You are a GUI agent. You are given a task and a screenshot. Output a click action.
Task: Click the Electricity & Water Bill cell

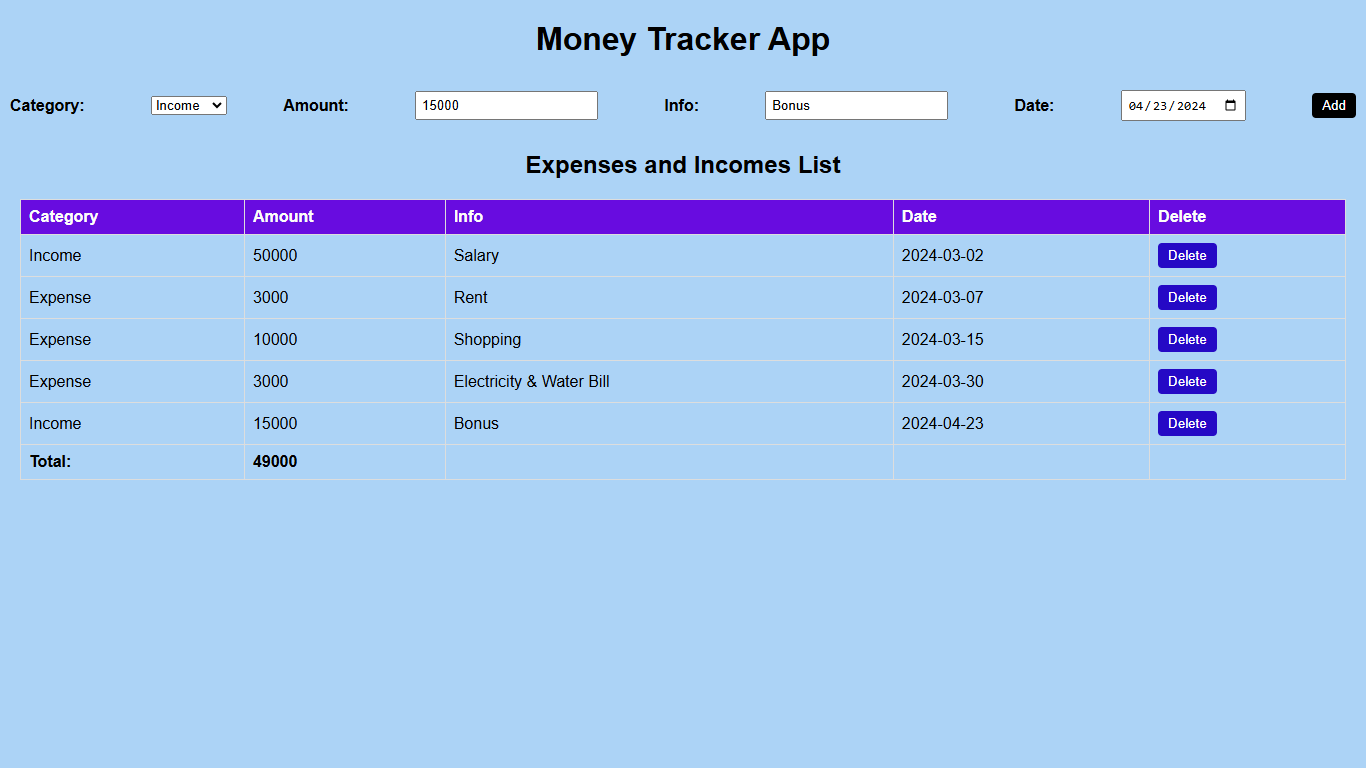point(669,382)
